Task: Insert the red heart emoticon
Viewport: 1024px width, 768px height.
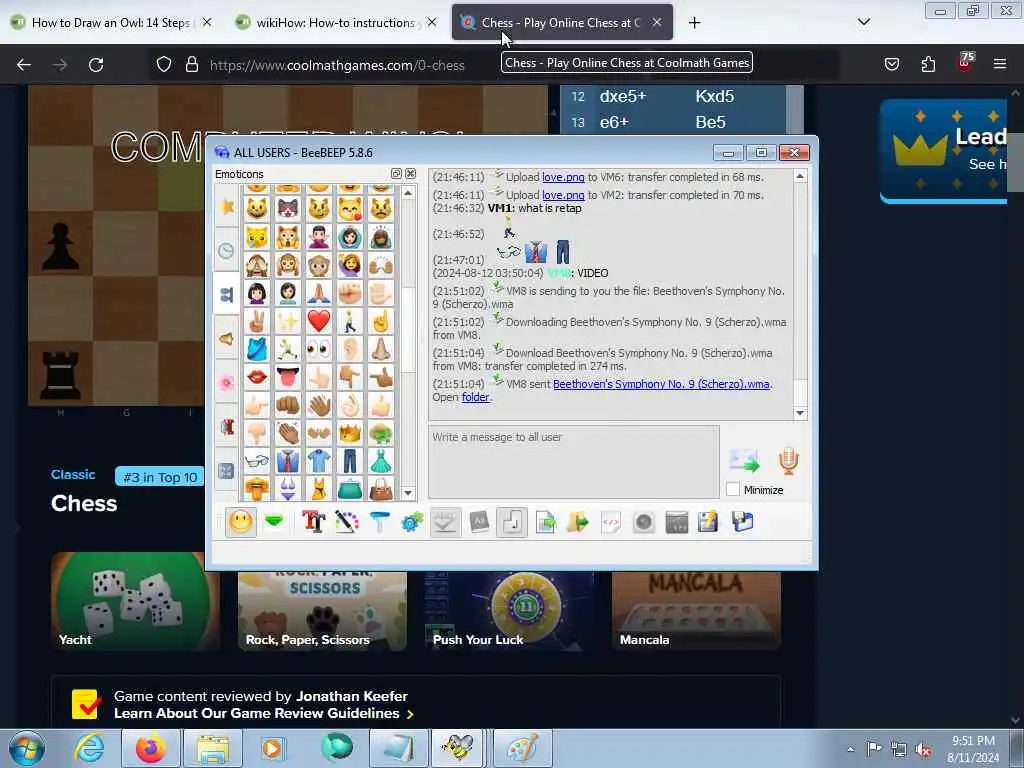Action: (x=319, y=321)
